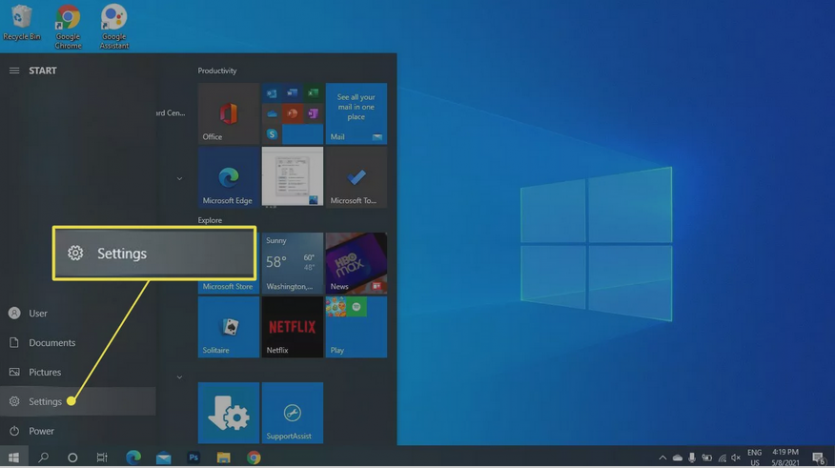Open Power options in Start menu
The height and width of the screenshot is (468, 835).
pyautogui.click(x=41, y=431)
